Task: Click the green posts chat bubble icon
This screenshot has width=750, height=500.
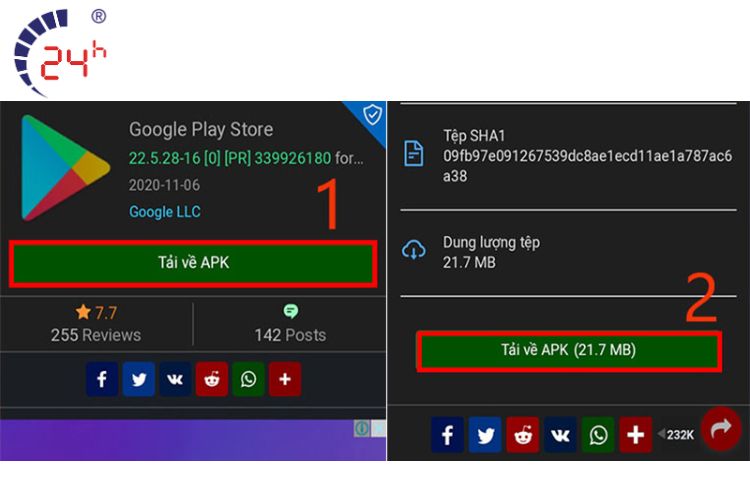Action: click(290, 311)
